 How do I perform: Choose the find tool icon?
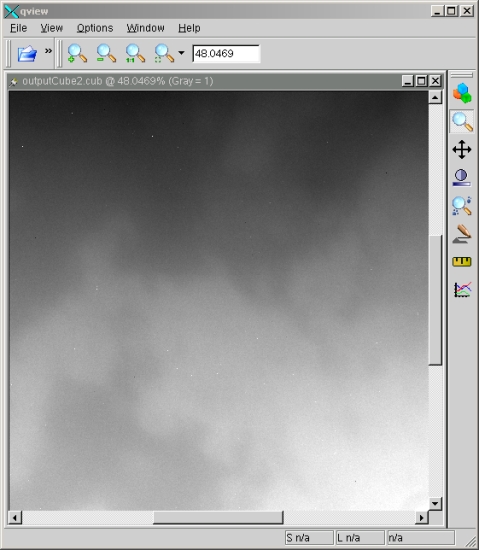(x=462, y=206)
